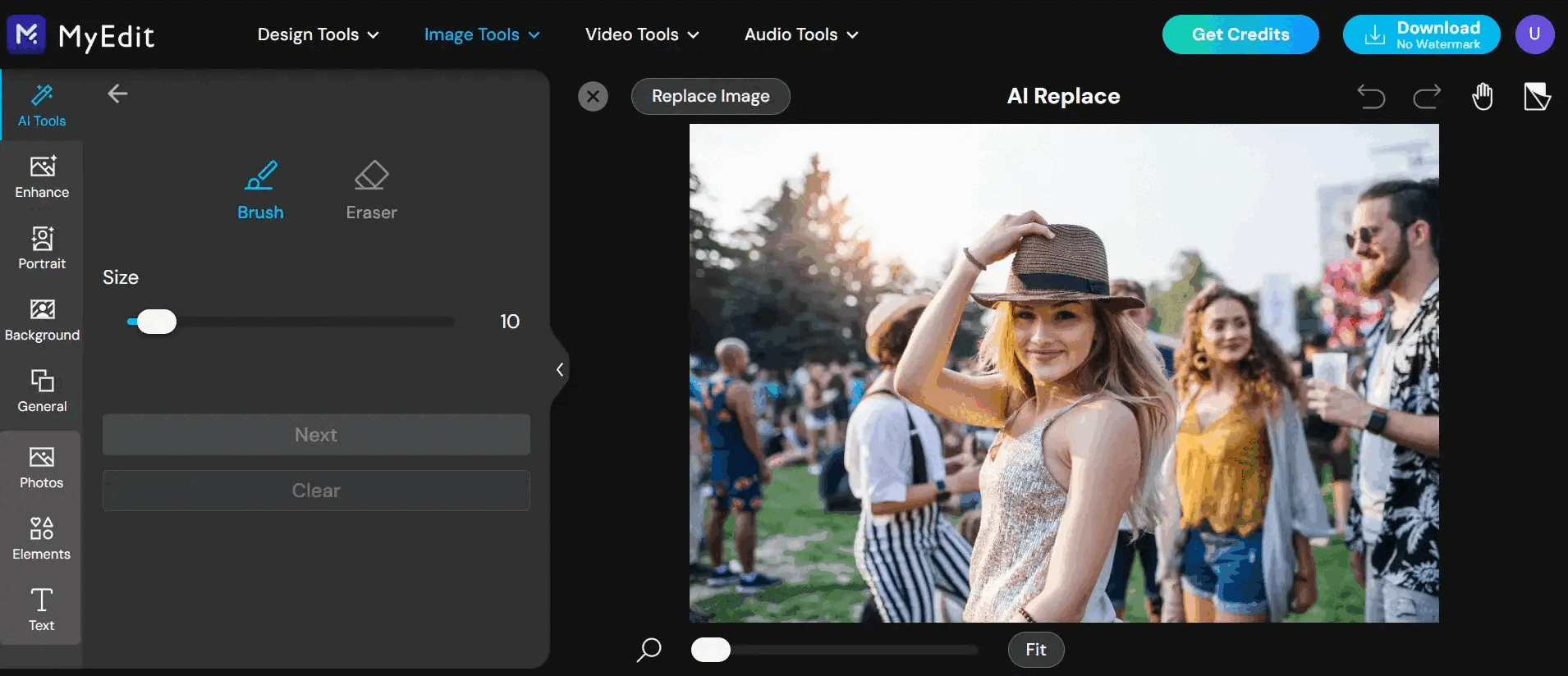1568x676 pixels.
Task: Click the zoom magnifier icon
Action: [x=649, y=650]
